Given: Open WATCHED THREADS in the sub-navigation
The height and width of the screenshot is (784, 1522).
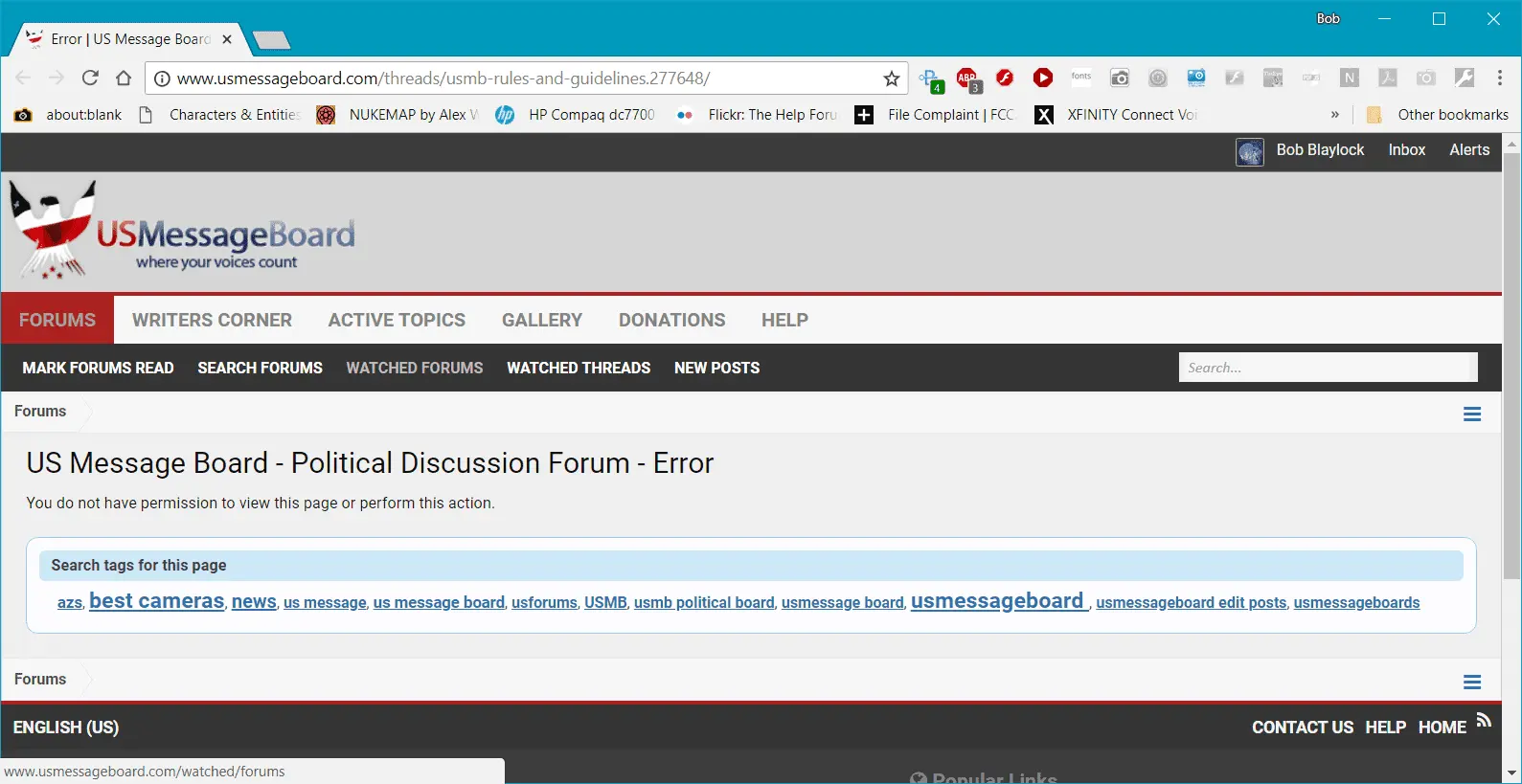Looking at the screenshot, I should pyautogui.click(x=579, y=368).
